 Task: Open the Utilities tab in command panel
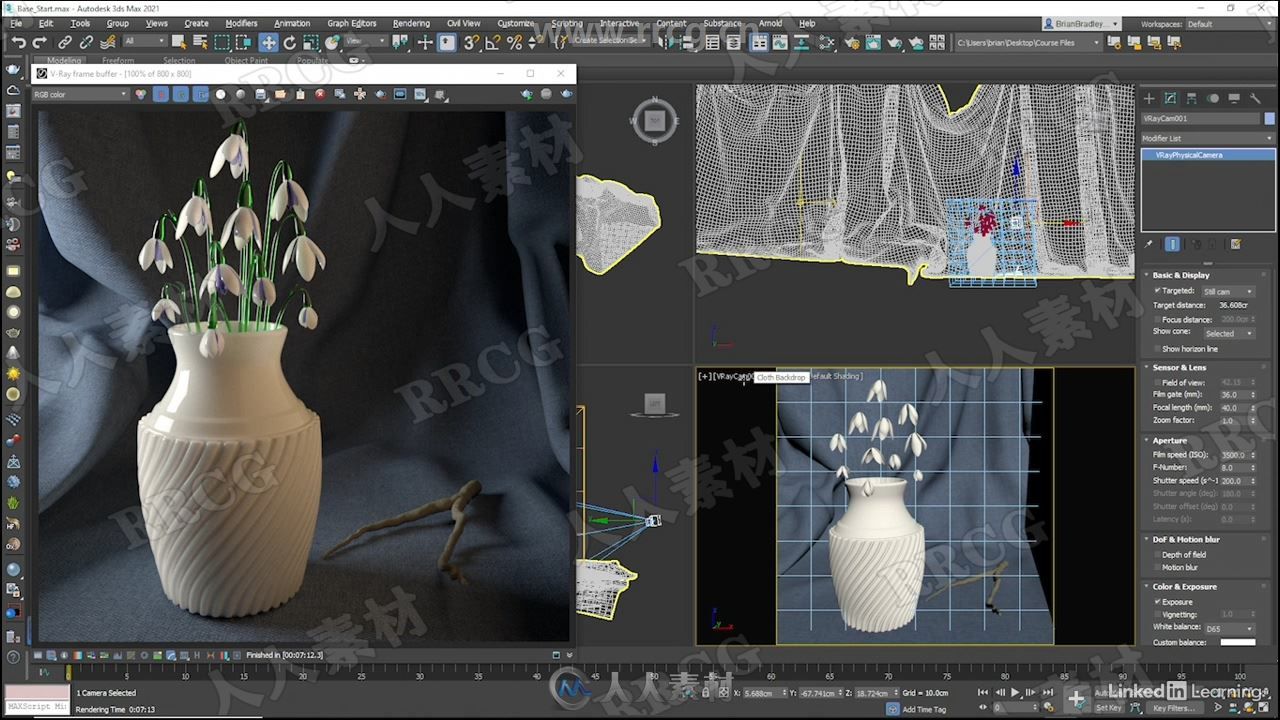coord(1256,98)
